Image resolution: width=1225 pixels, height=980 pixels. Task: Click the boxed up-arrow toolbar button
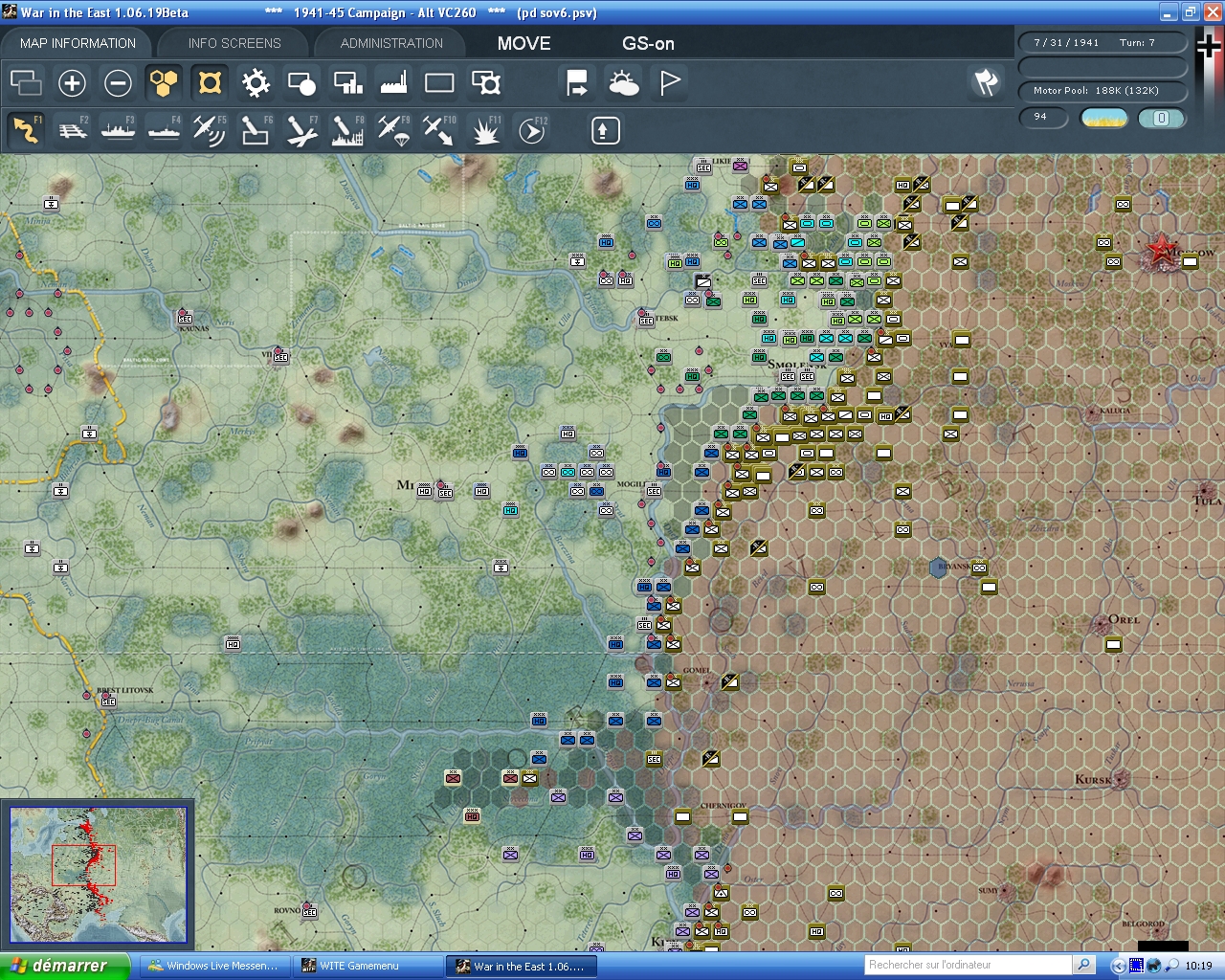(605, 130)
